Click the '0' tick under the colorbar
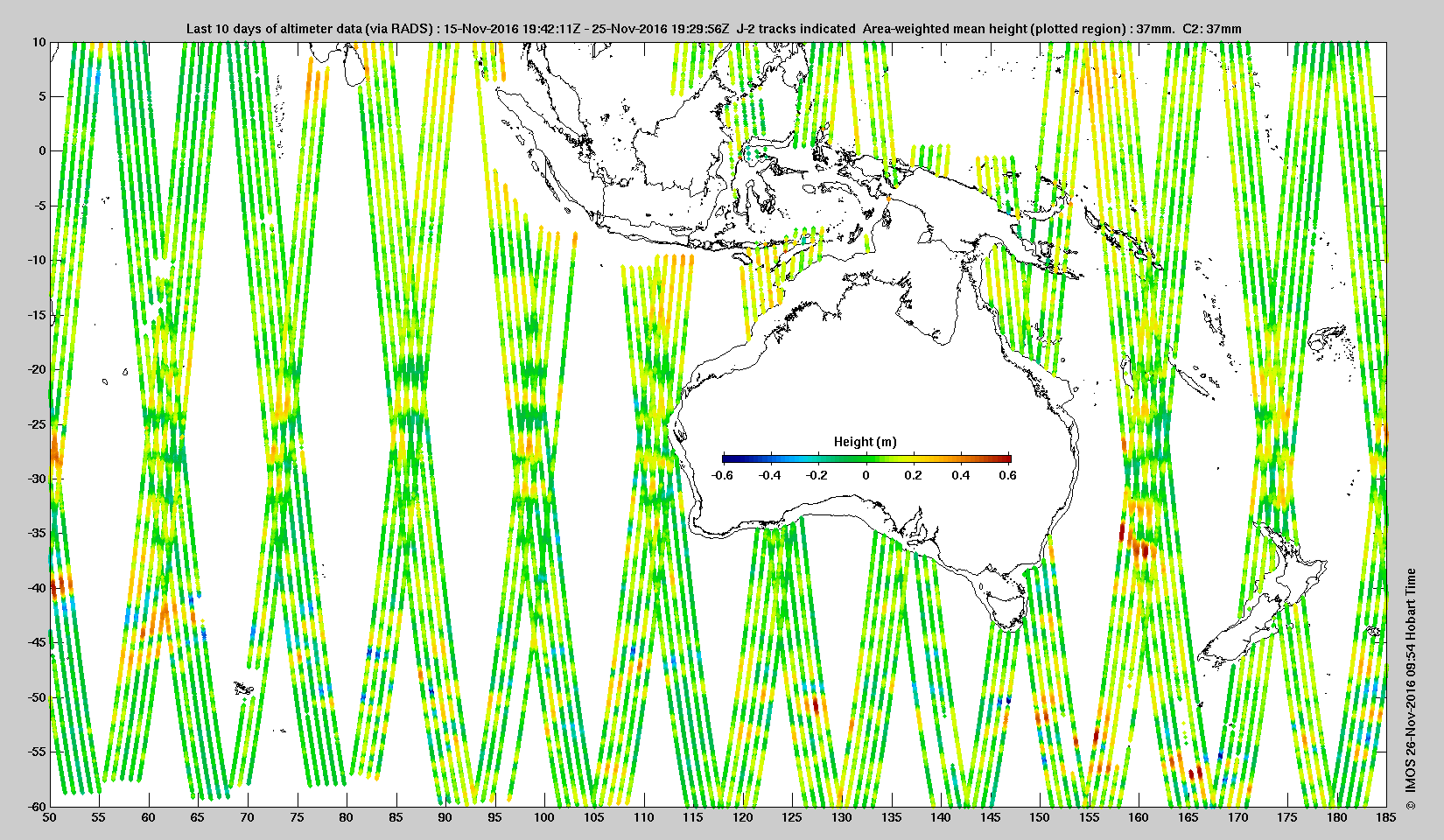Image resolution: width=1444 pixels, height=840 pixels. pyautogui.click(x=866, y=475)
